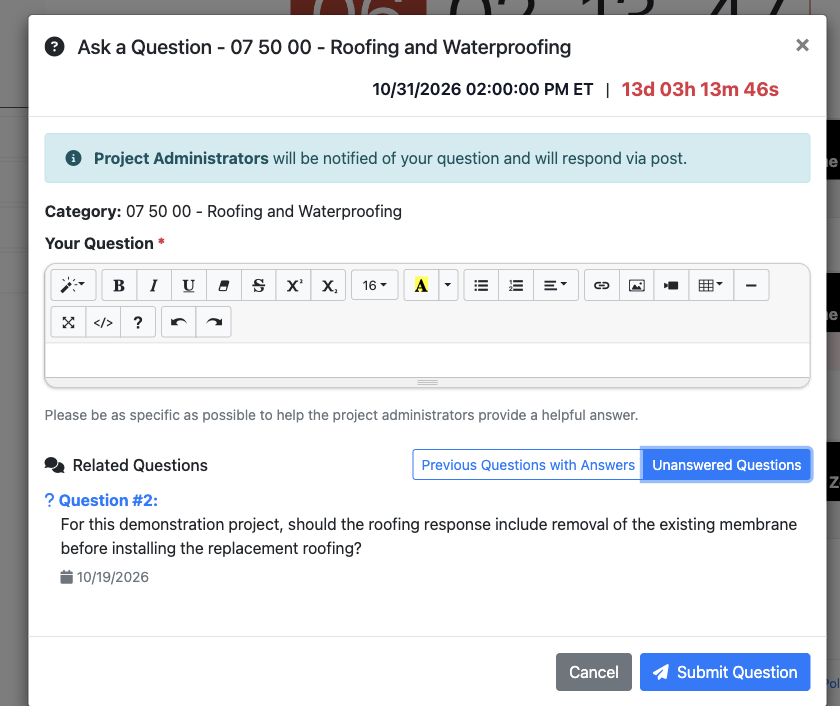Image resolution: width=840 pixels, height=720 pixels.
Task: Click the 'Please be as specific' hint text
Action: coord(341,415)
